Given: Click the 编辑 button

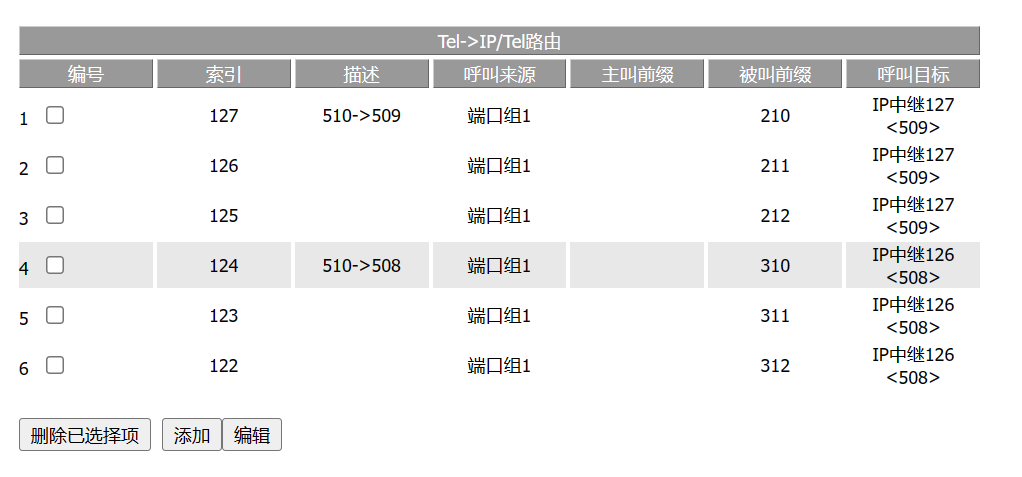Looking at the screenshot, I should click(x=252, y=435).
